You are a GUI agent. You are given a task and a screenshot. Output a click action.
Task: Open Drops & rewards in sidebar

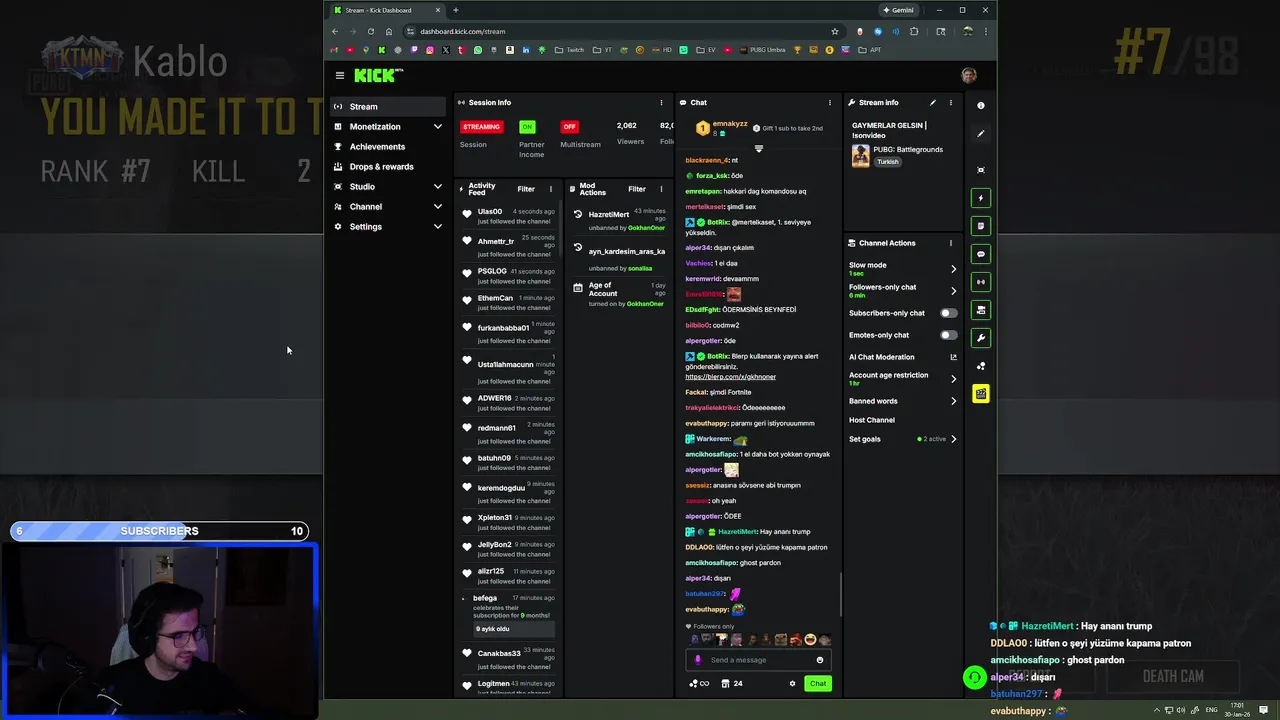click(388, 167)
